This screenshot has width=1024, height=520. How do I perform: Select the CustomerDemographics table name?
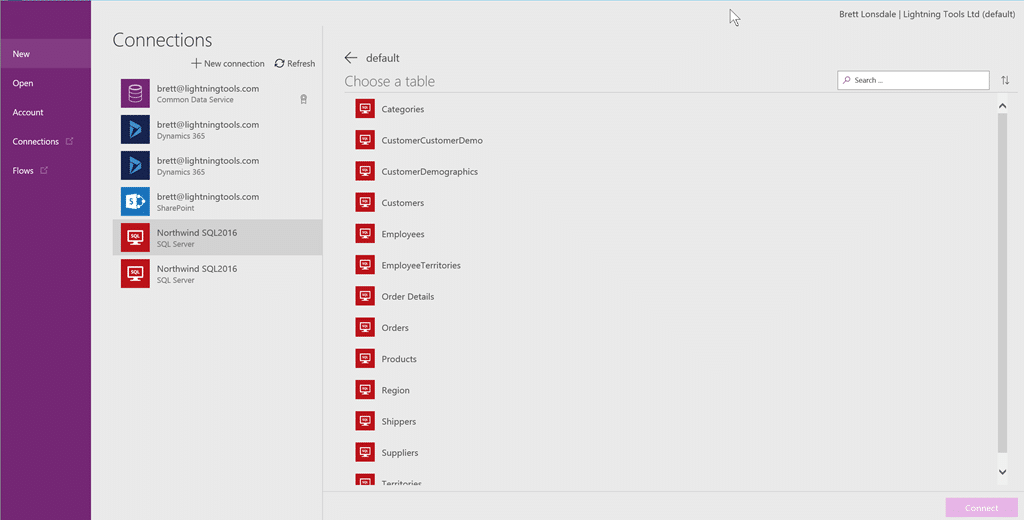(430, 171)
